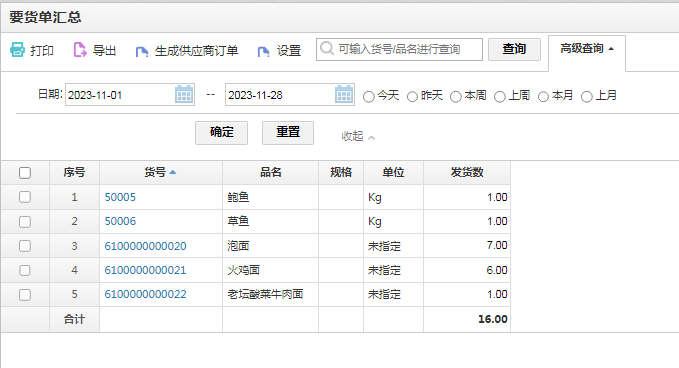The image size is (679, 368).
Task: Click the 泡面 product name cell
Action: pos(271,246)
